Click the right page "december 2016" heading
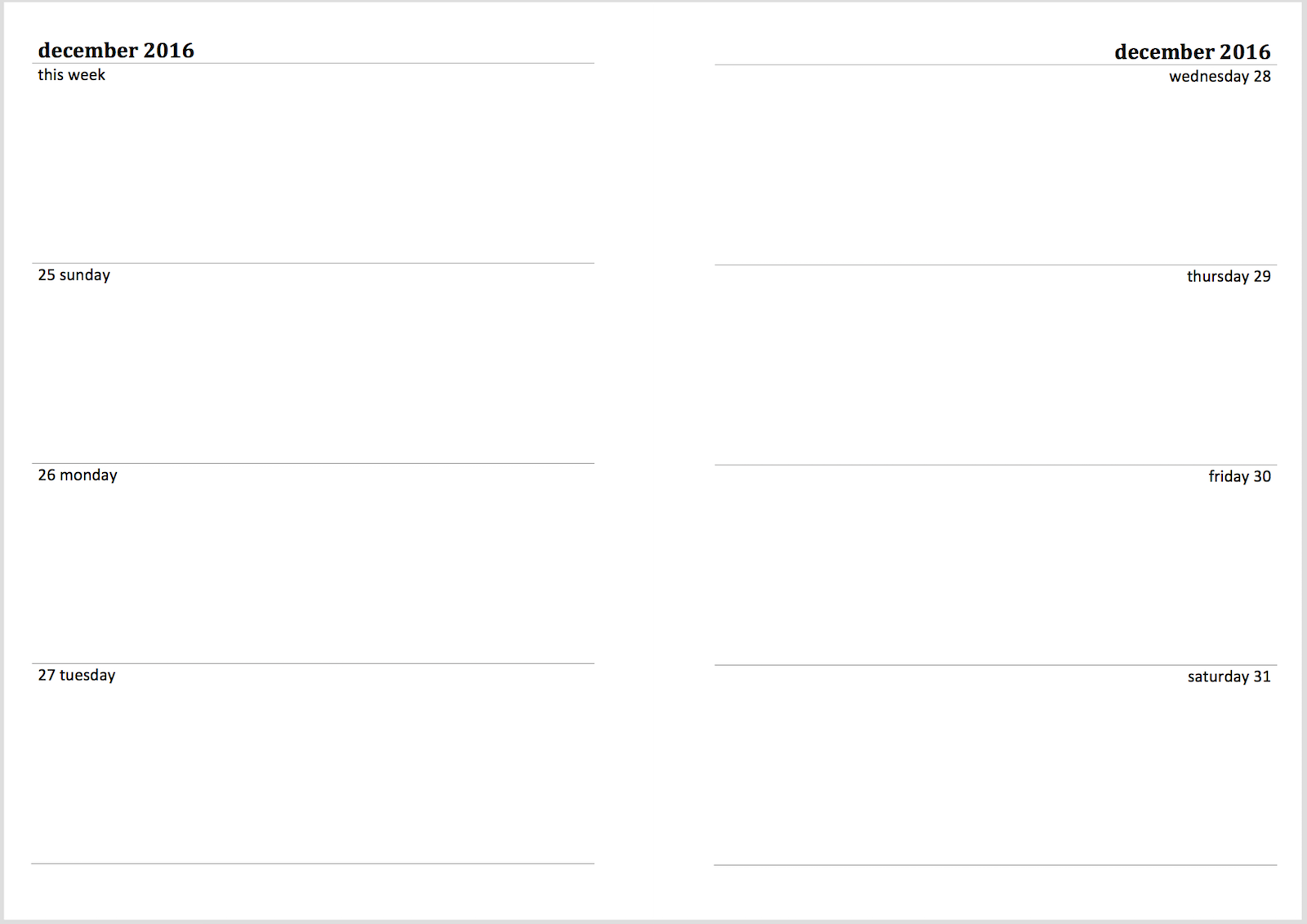 pyautogui.click(x=1192, y=52)
